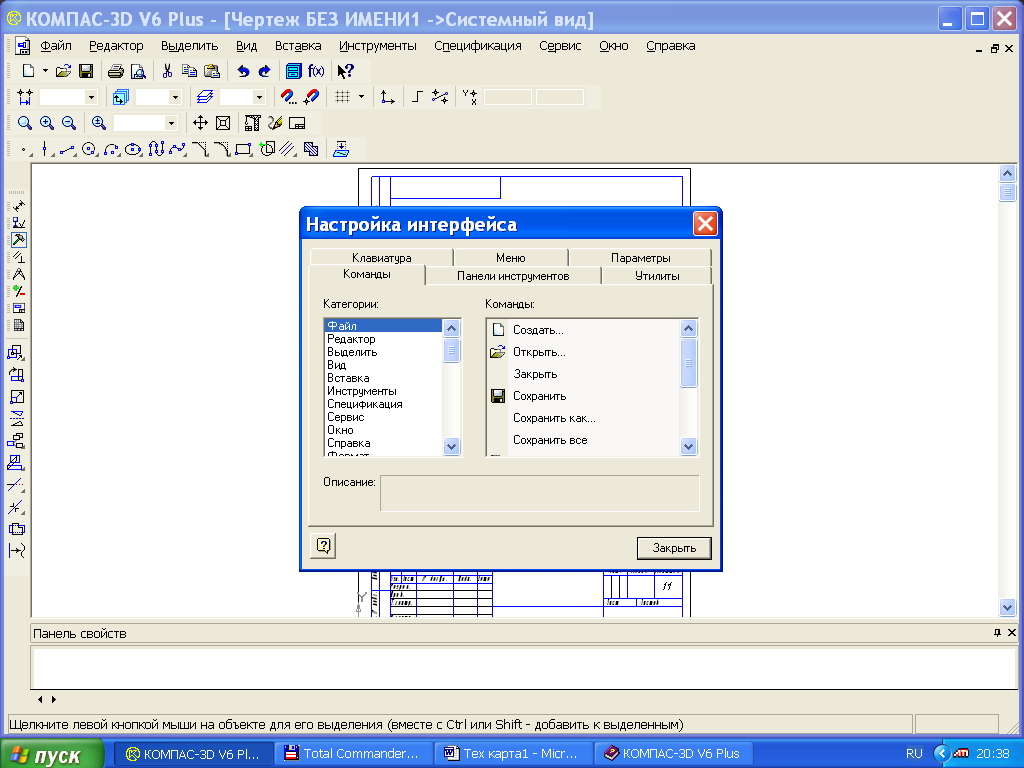Click Команды list scroll down arrow

[688, 447]
